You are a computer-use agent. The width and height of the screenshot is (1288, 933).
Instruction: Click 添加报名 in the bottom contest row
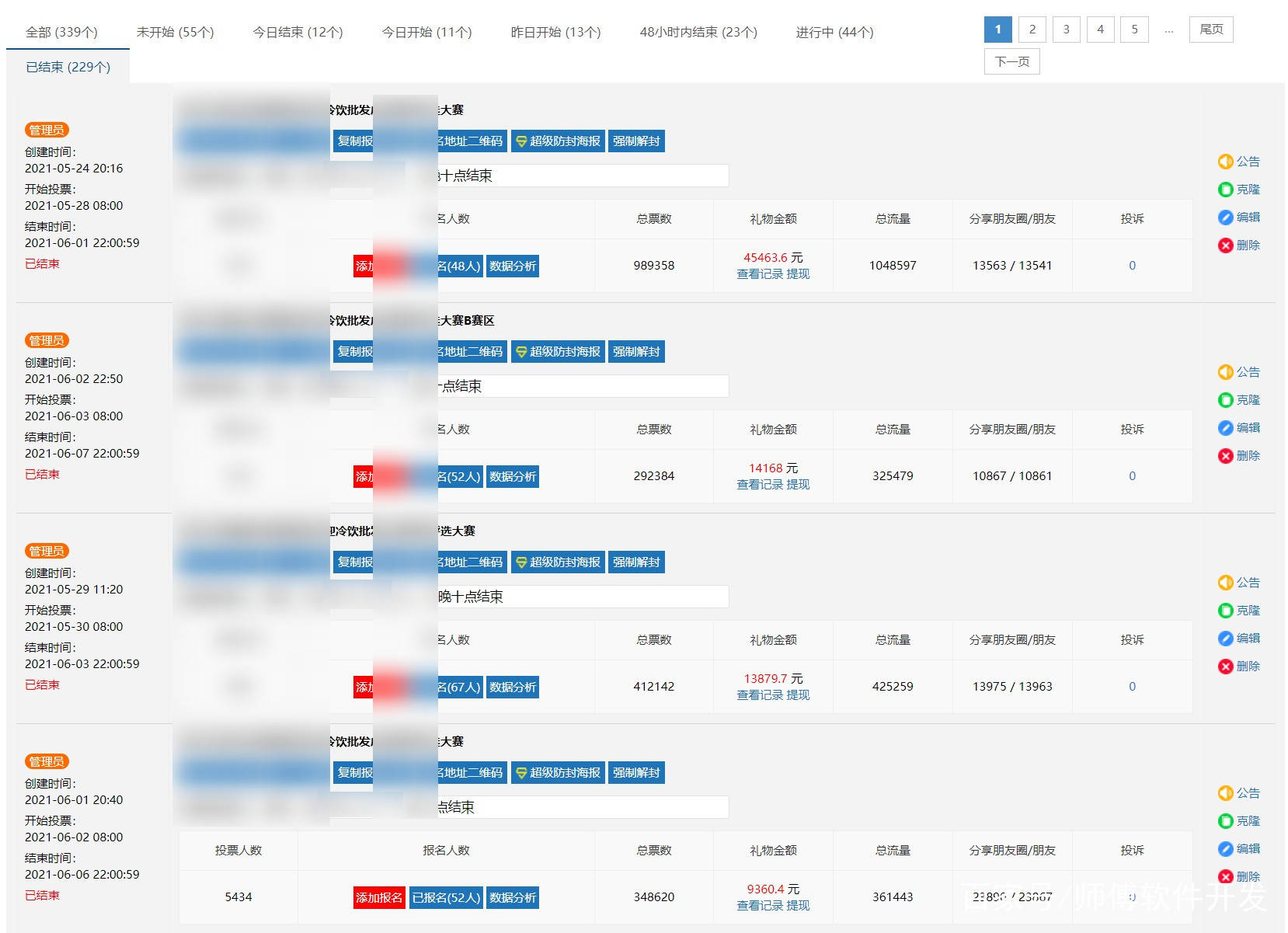click(379, 898)
